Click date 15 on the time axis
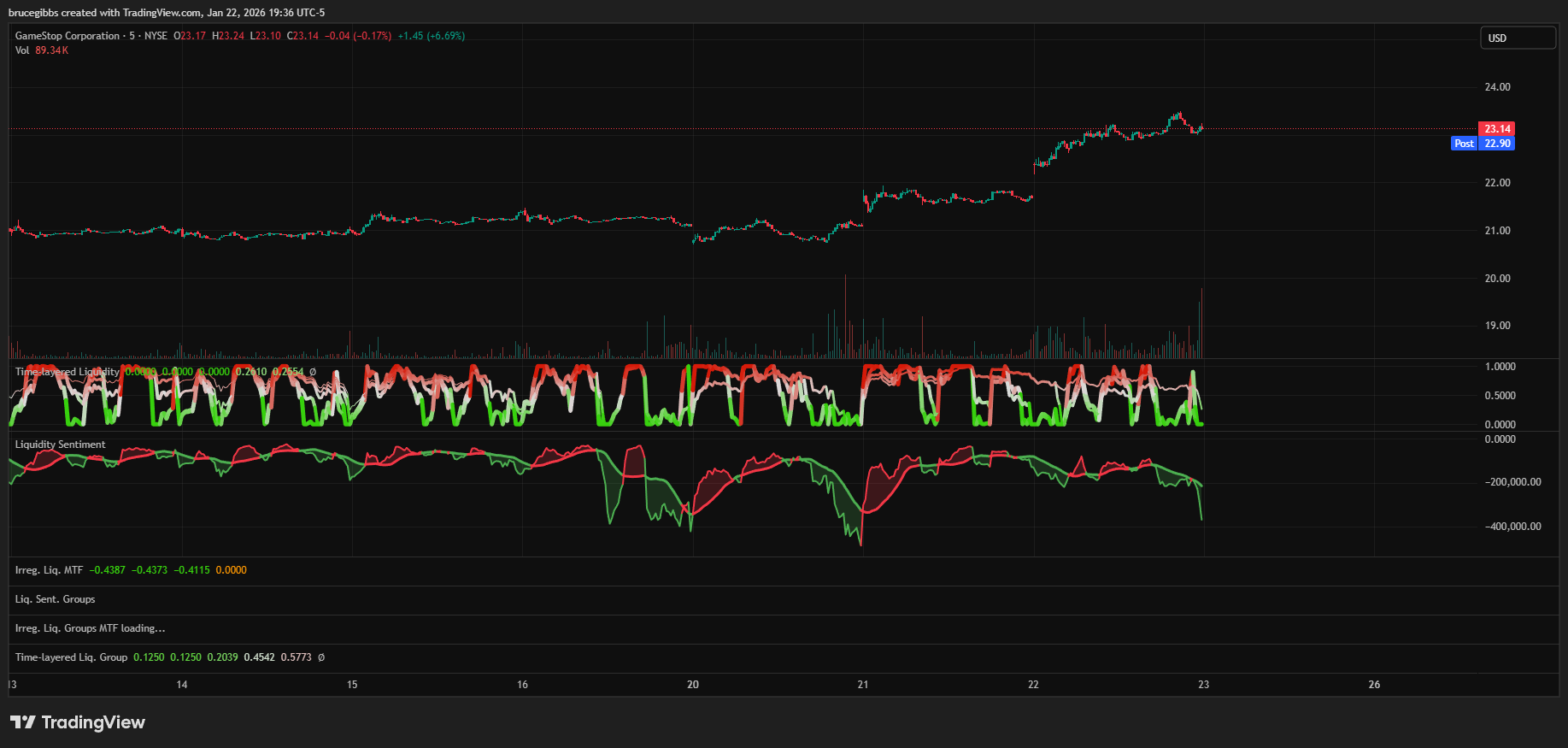The image size is (1568, 748). (352, 685)
